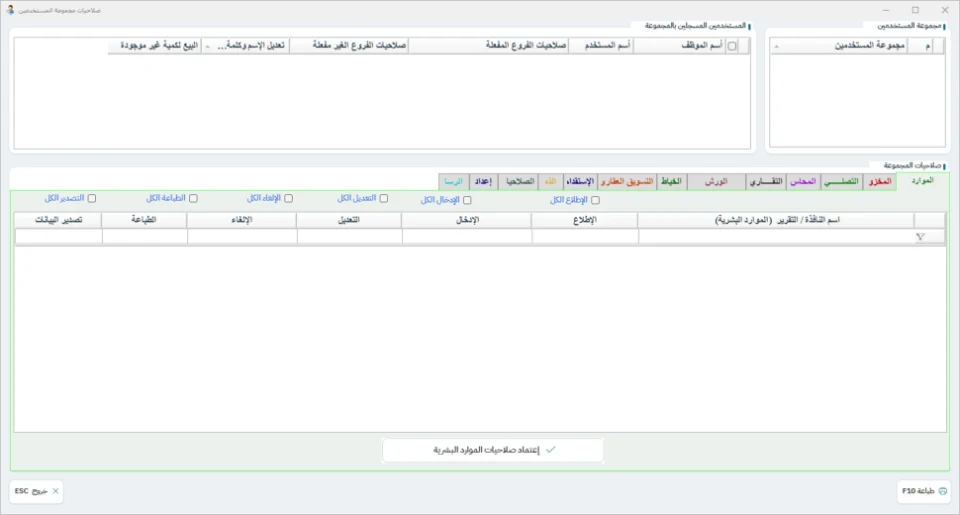Check the الطباعة الكل checkbox
960x515 pixels.
point(193,198)
